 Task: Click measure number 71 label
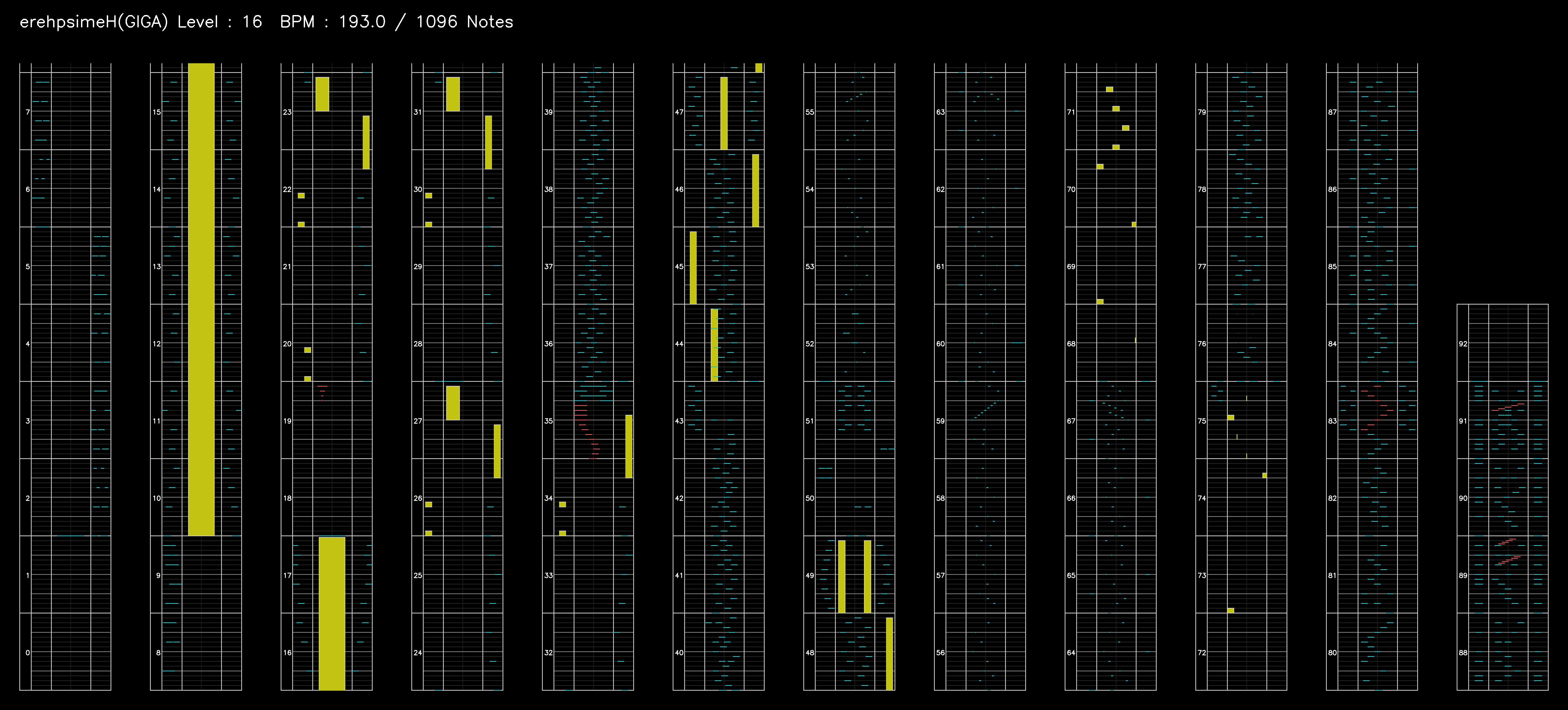(1071, 112)
